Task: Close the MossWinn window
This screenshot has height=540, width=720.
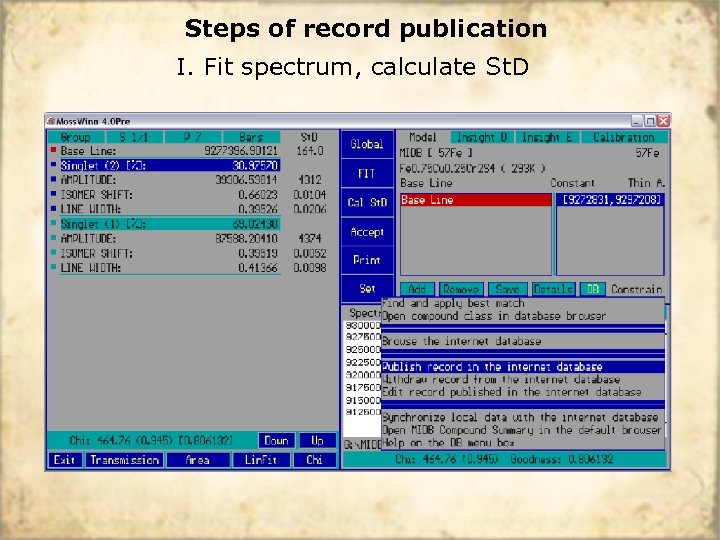Action: (x=663, y=121)
